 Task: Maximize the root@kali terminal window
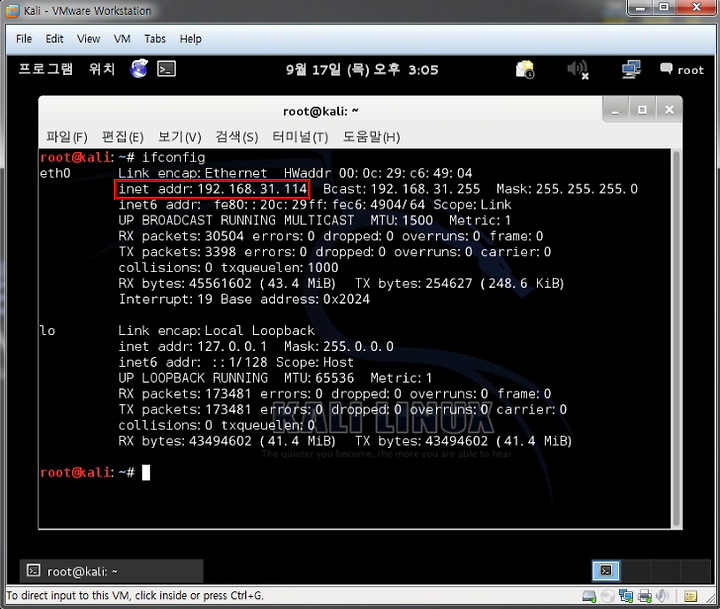(x=642, y=110)
